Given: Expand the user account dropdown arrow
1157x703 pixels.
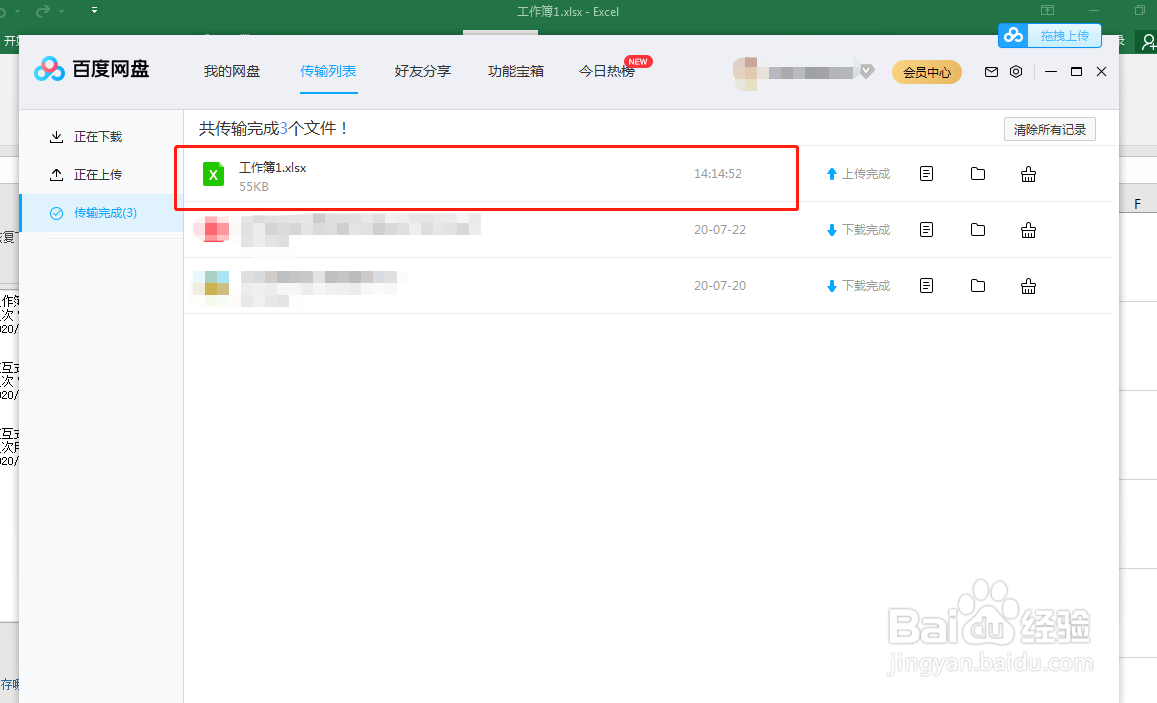Looking at the screenshot, I should 867,72.
